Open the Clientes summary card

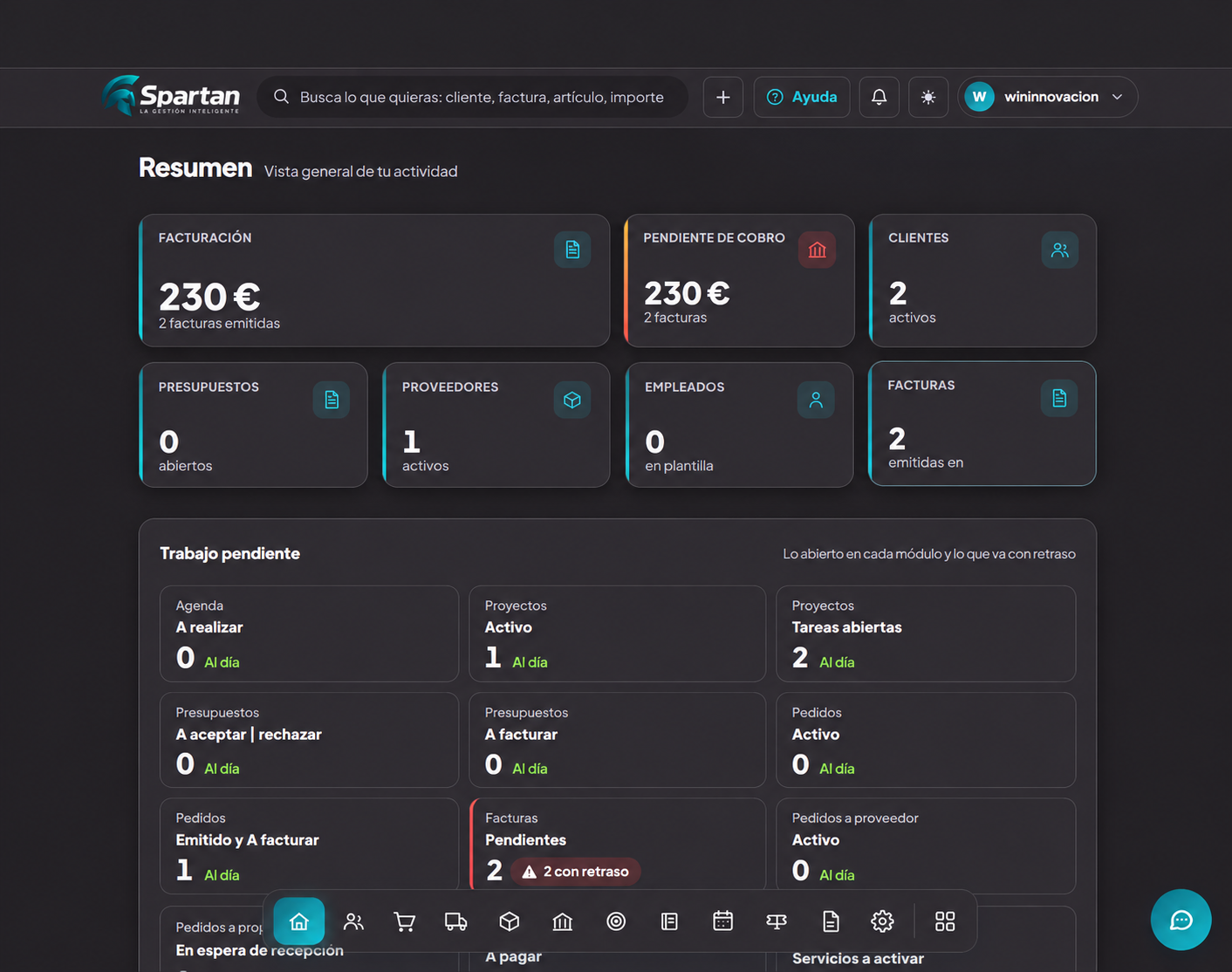982,280
